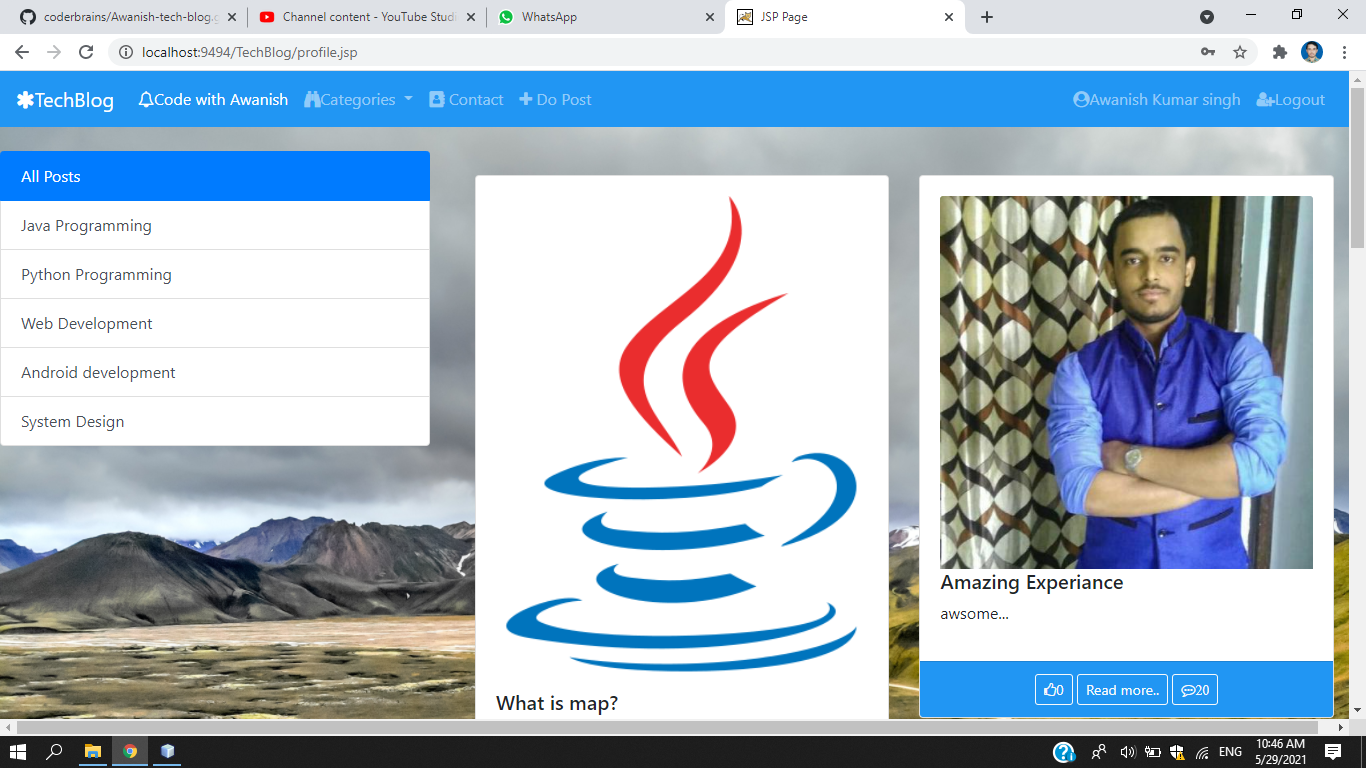Open the Categories dropdown menu
1366x768 pixels.
click(358, 99)
